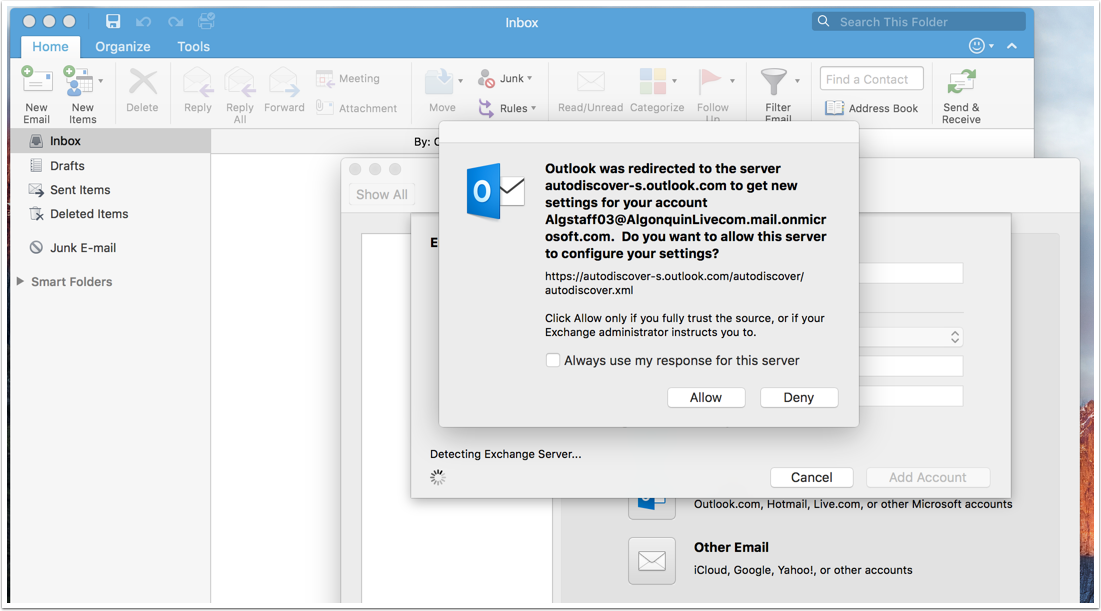Image resolution: width=1101 pixels, height=611 pixels.
Task: Switch to the Organize tab
Action: (123, 46)
